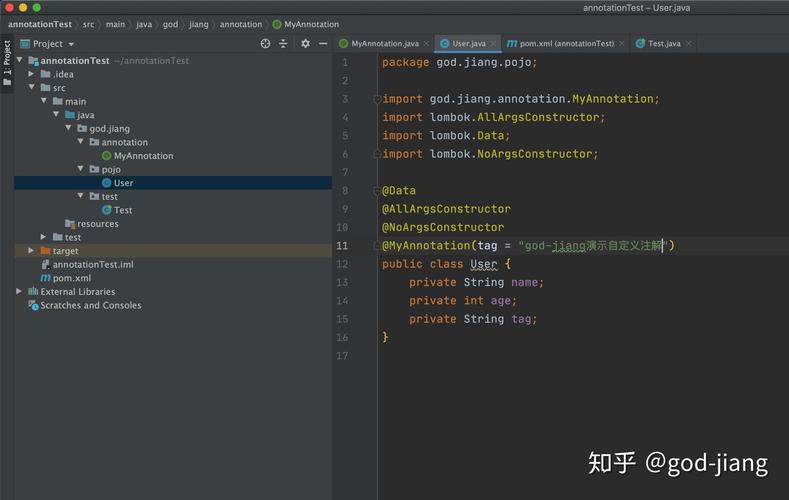Screen dimensions: 789x500
Task: Click the User class icon in tree
Action: [x=107, y=183]
